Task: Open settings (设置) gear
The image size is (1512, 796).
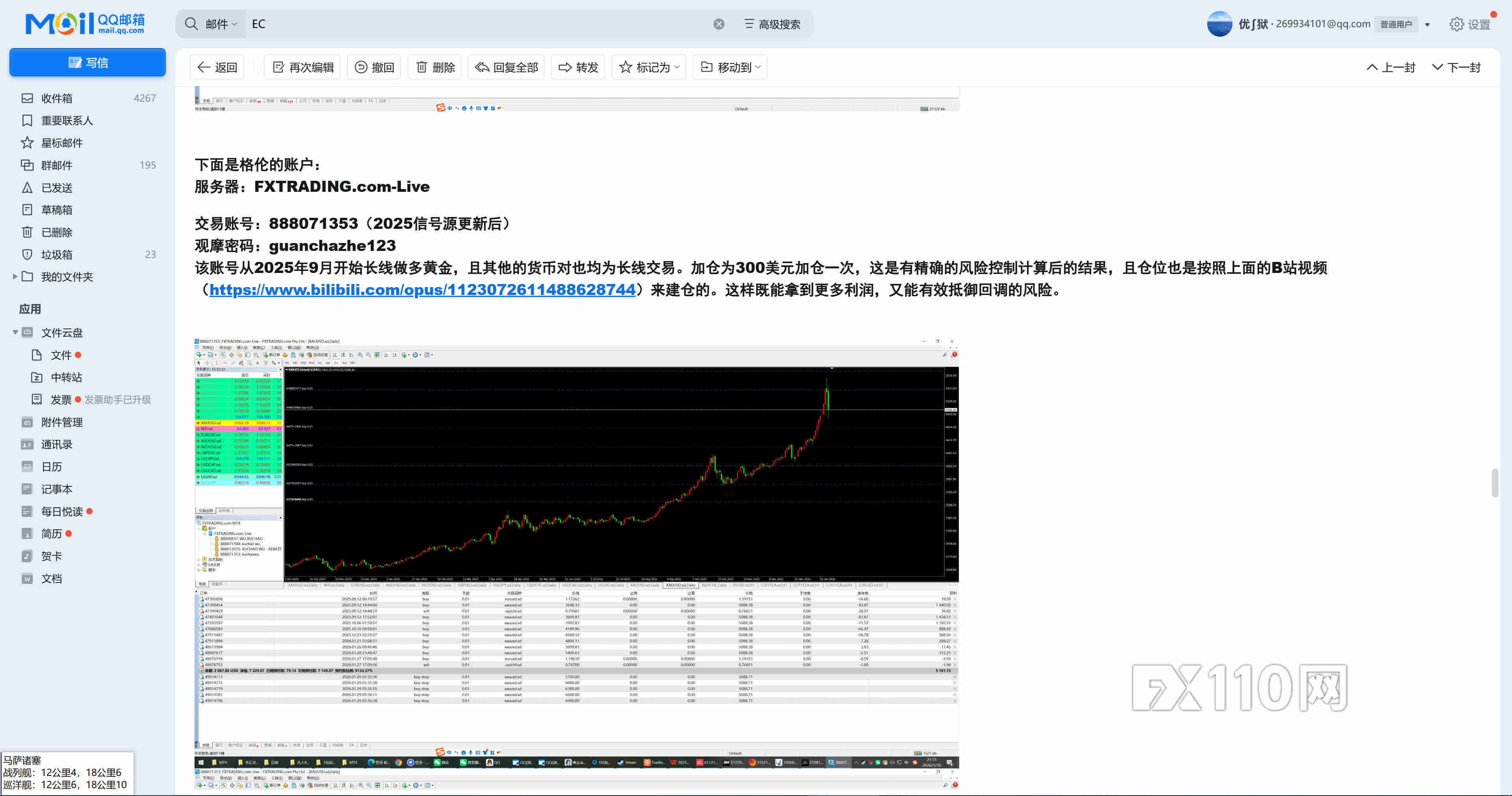Action: [1470, 24]
